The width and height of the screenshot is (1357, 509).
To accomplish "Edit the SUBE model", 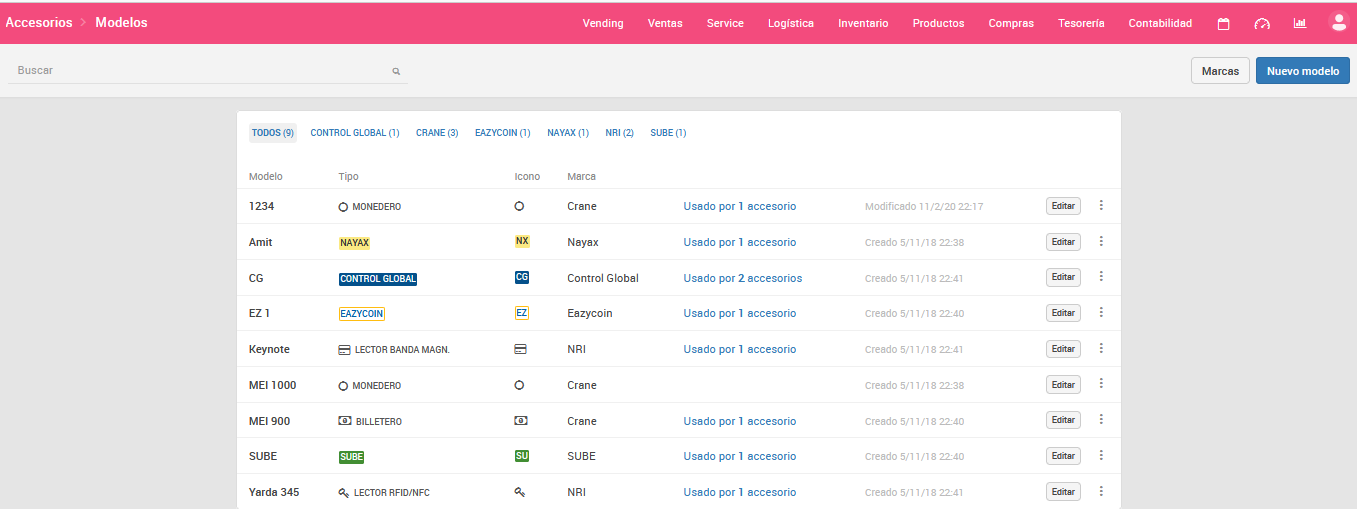I will 1063,456.
